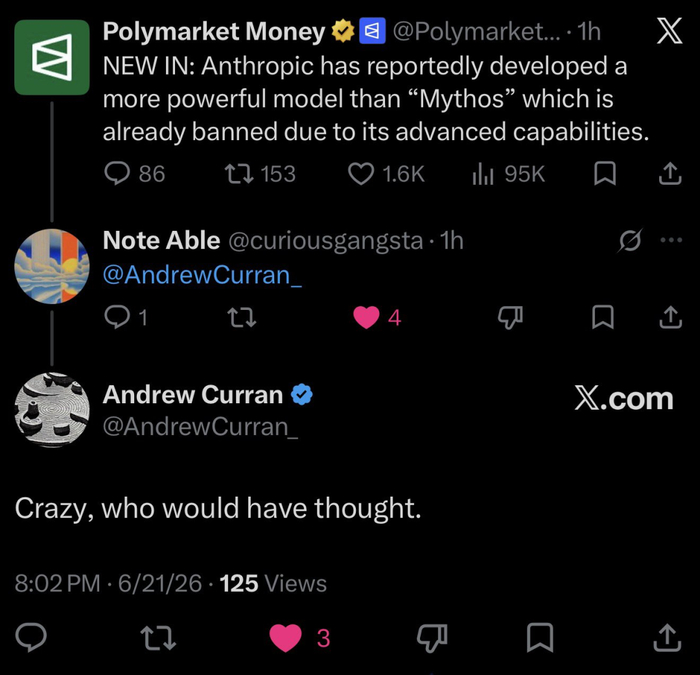This screenshot has width=700, height=675.
Task: Repost Andrew Curran's tweet
Action: (x=158, y=638)
